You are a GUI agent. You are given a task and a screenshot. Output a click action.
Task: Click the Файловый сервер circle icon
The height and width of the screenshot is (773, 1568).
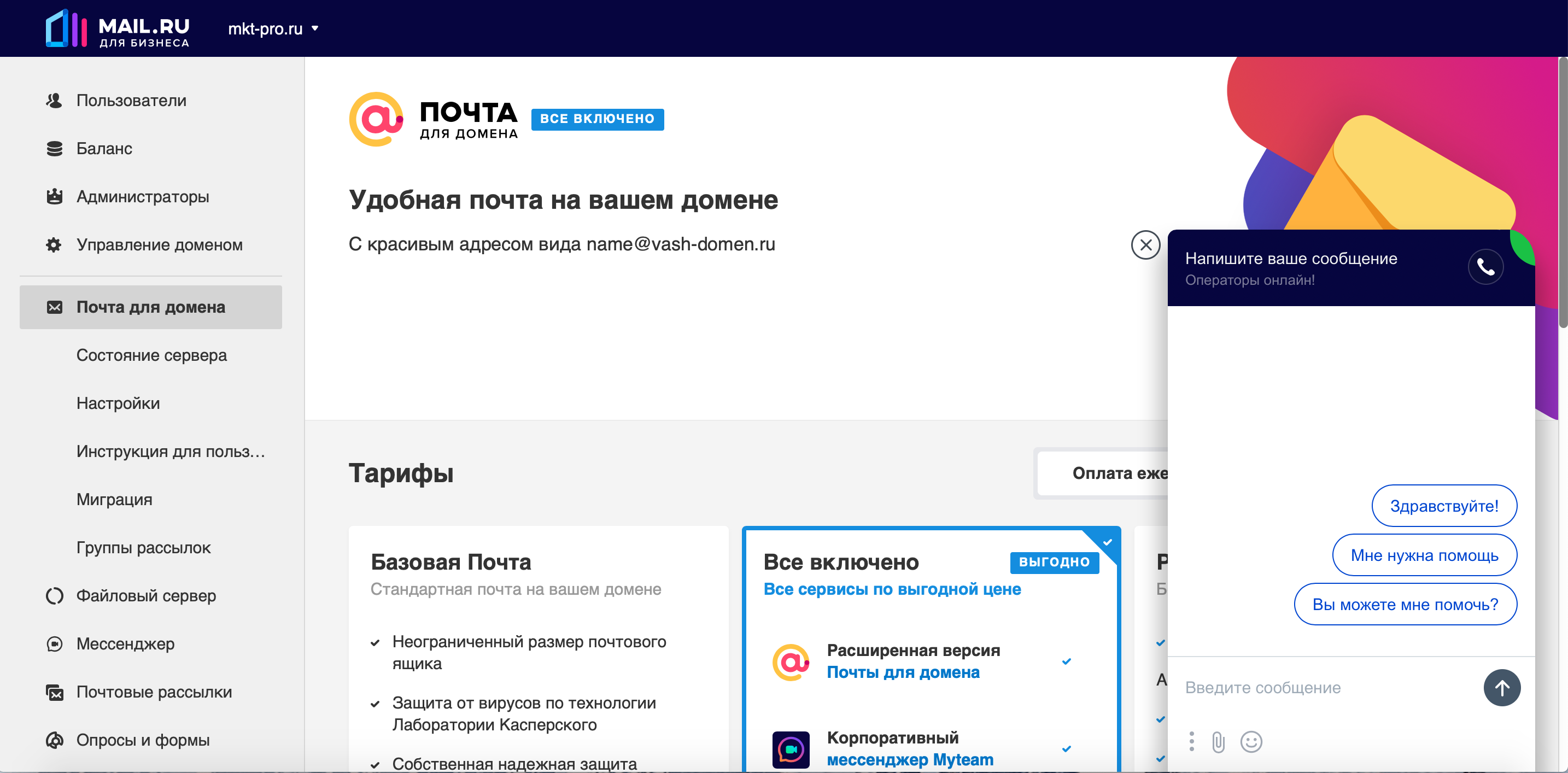click(54, 596)
